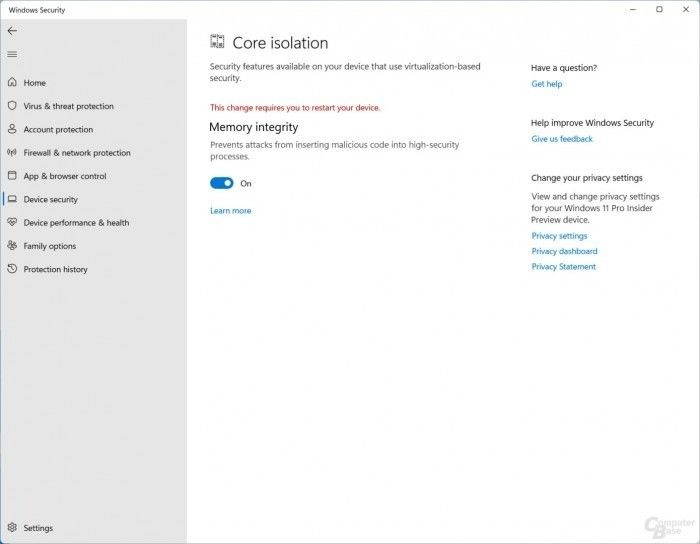Click the Device performance & health heart icon
The image size is (700, 544).
(12, 222)
